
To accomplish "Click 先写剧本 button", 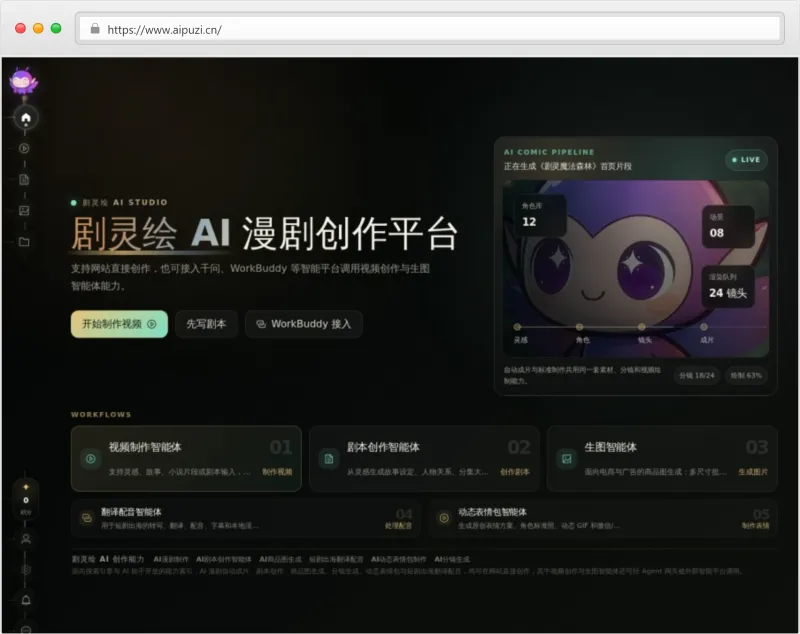I will 206,324.
